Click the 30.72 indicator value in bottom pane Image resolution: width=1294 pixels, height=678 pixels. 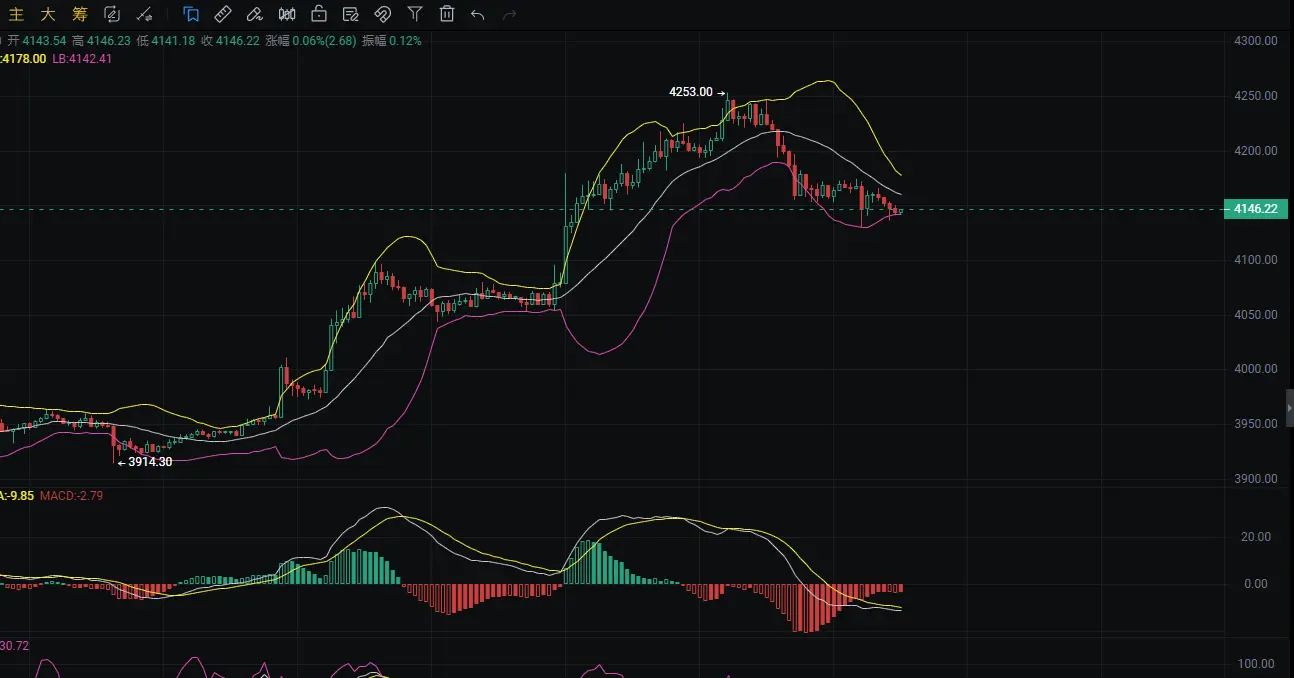[x=16, y=646]
